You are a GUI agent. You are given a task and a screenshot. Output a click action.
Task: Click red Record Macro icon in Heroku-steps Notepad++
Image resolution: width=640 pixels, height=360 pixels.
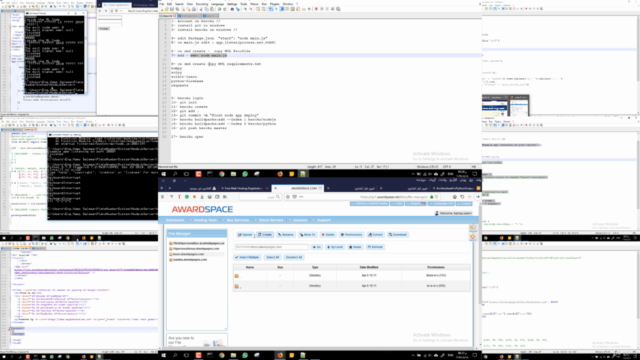(x=316, y=9)
